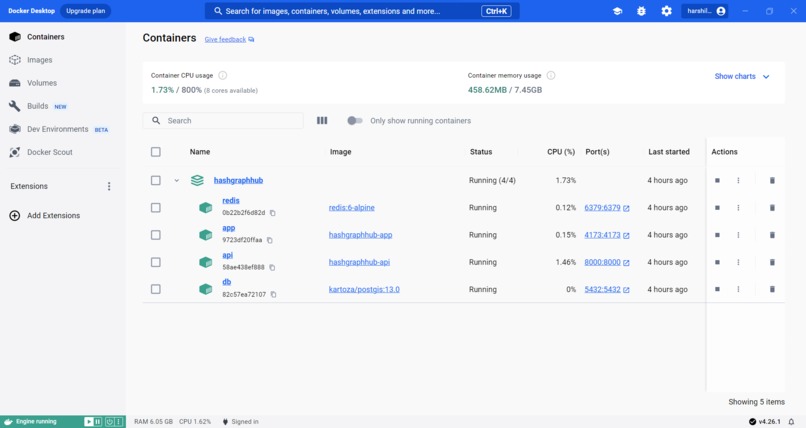Open more actions menu for redis
This screenshot has height=428, width=806.
click(x=738, y=208)
